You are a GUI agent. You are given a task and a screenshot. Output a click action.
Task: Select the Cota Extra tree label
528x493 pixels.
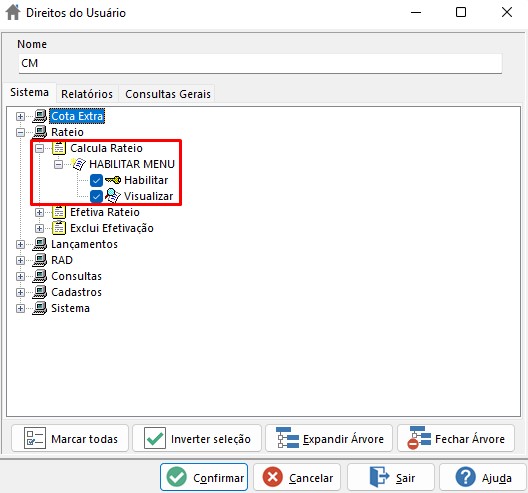(77, 116)
